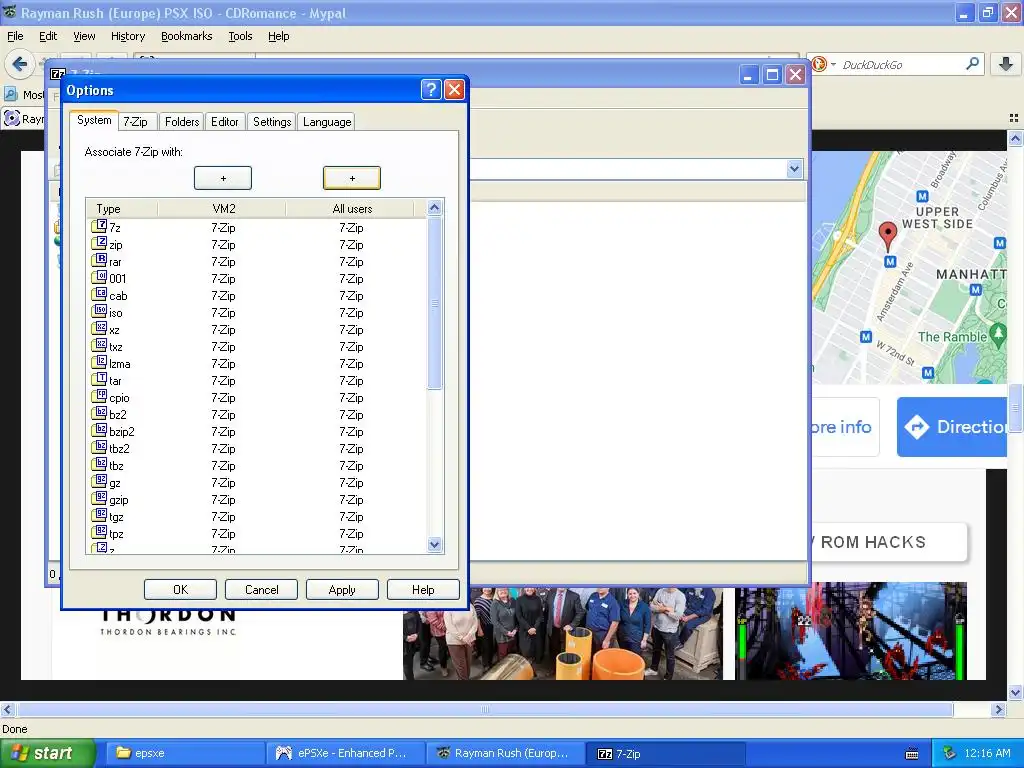Select the xz file type icon
This screenshot has height=768, width=1024.
[99, 328]
